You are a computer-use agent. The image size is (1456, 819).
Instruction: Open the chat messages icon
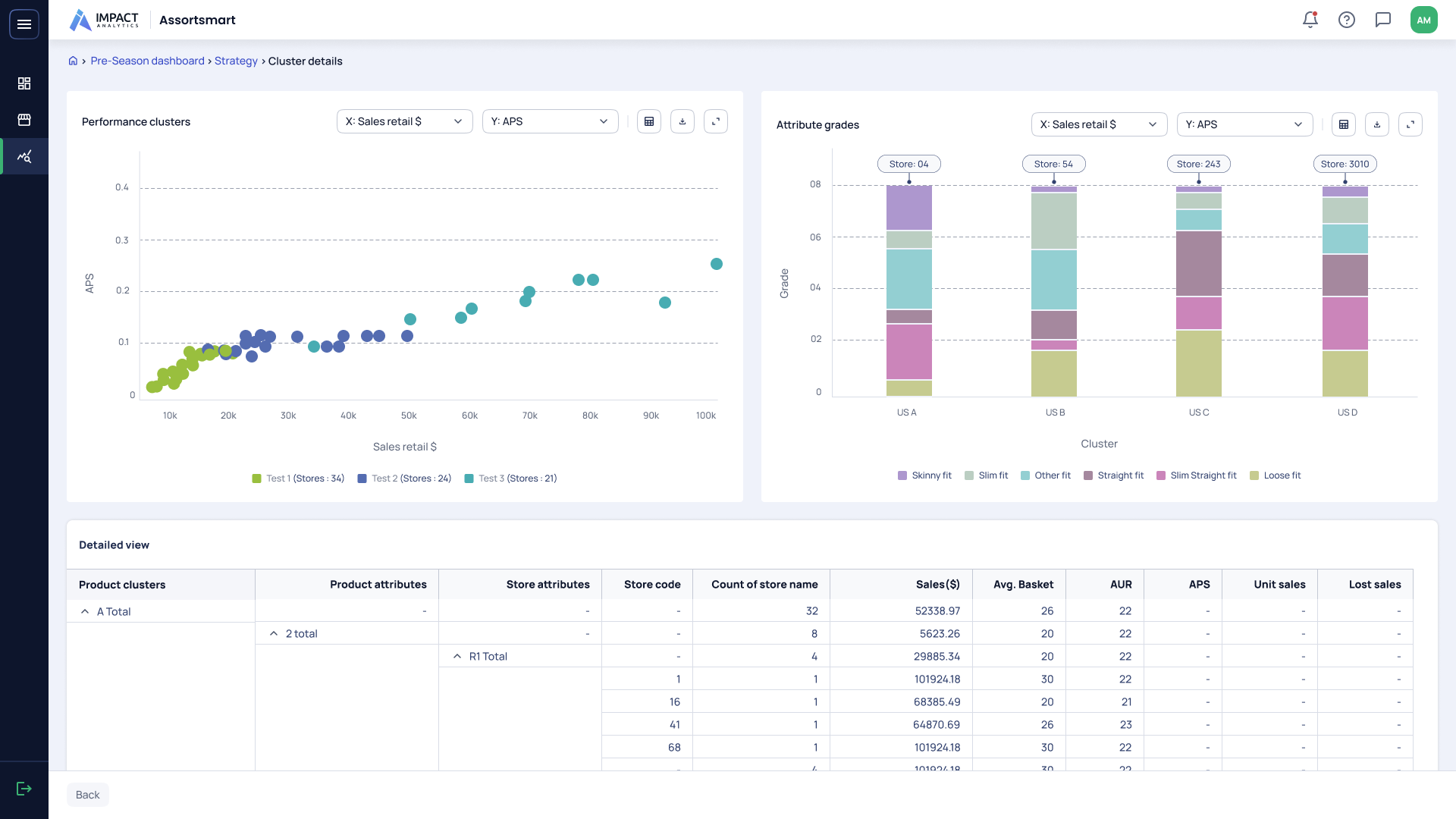click(1382, 20)
